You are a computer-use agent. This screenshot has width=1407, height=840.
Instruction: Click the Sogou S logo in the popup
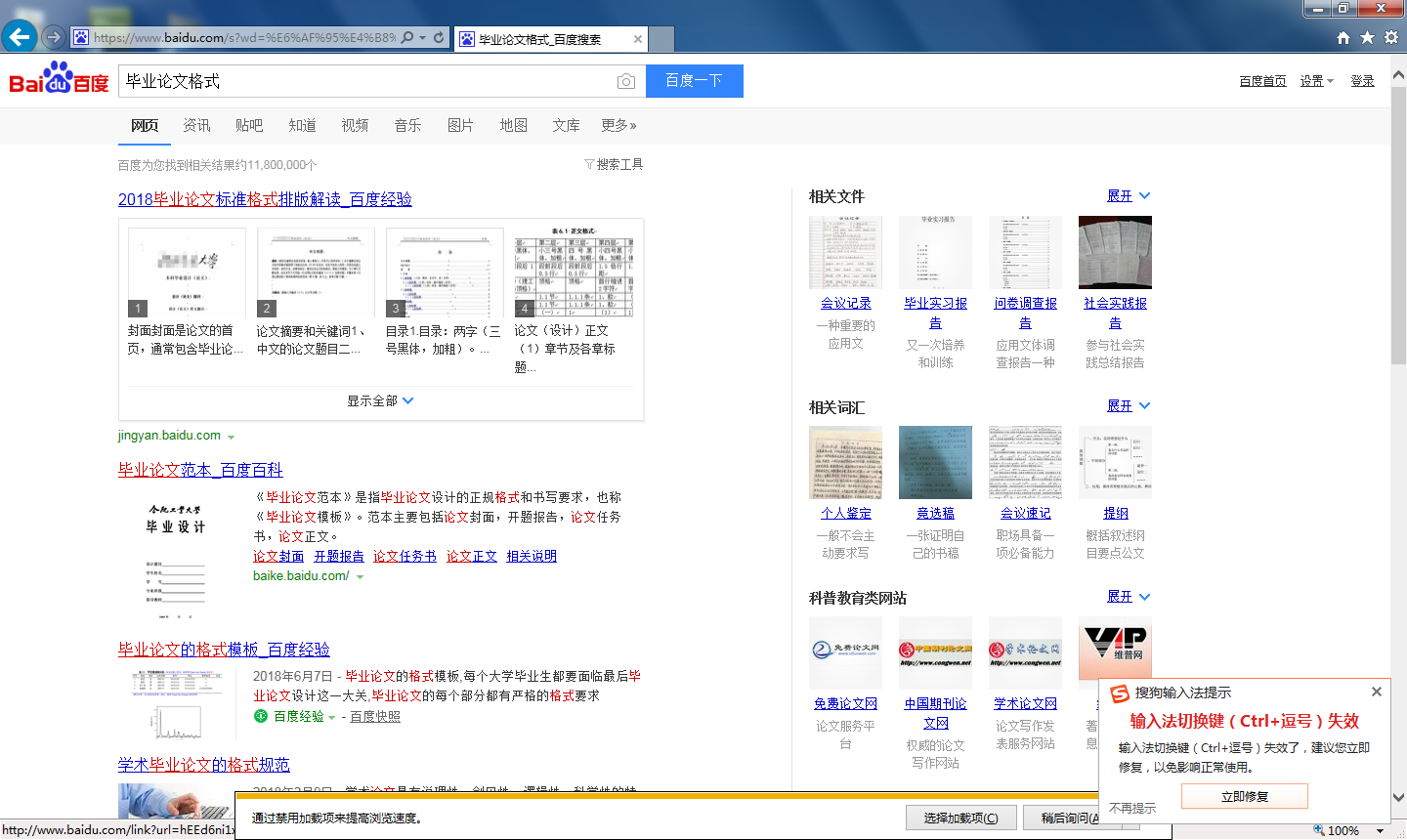1120,693
